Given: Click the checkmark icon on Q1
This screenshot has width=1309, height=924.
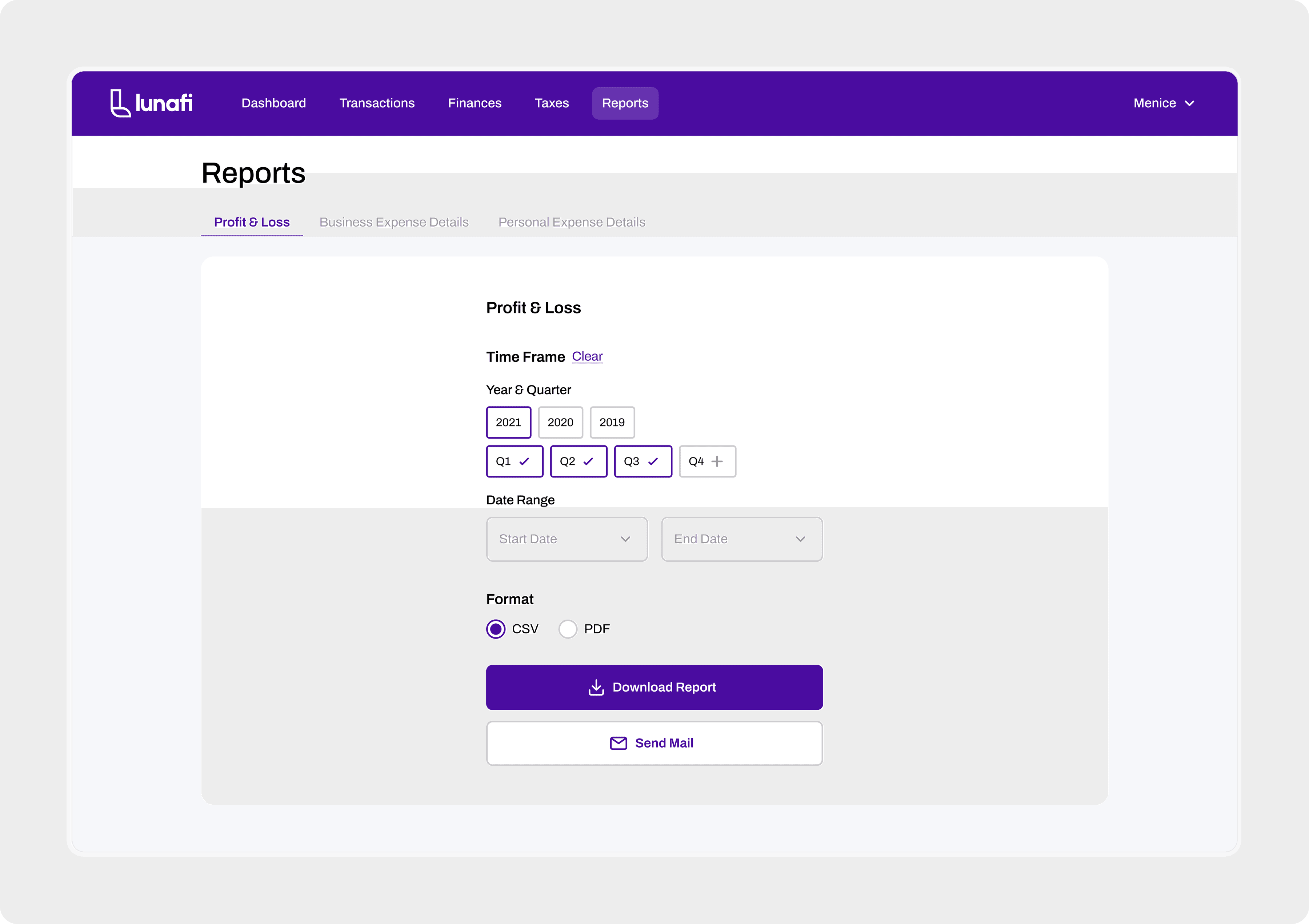Looking at the screenshot, I should [524, 461].
